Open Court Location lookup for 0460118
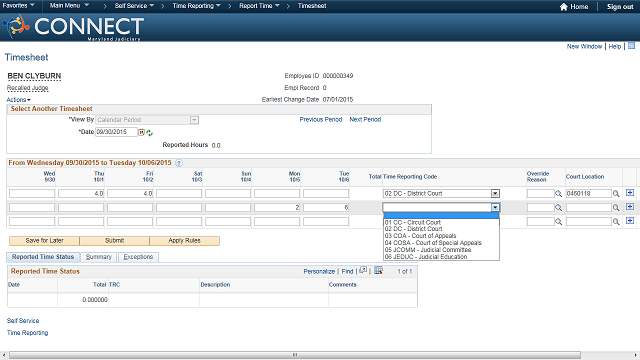The image size is (640, 360). pyautogui.click(x=616, y=194)
